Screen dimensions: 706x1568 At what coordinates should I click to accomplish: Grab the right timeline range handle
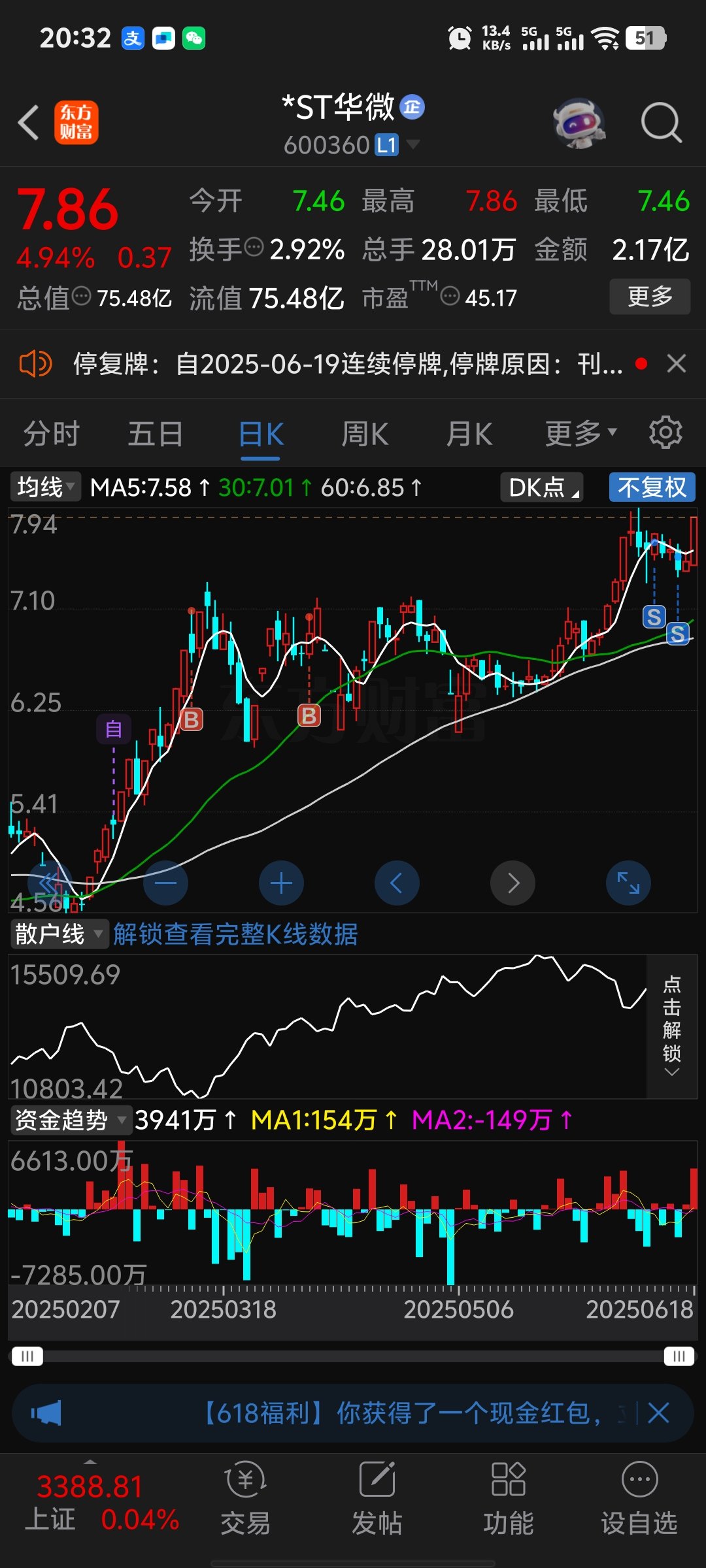(x=679, y=1356)
